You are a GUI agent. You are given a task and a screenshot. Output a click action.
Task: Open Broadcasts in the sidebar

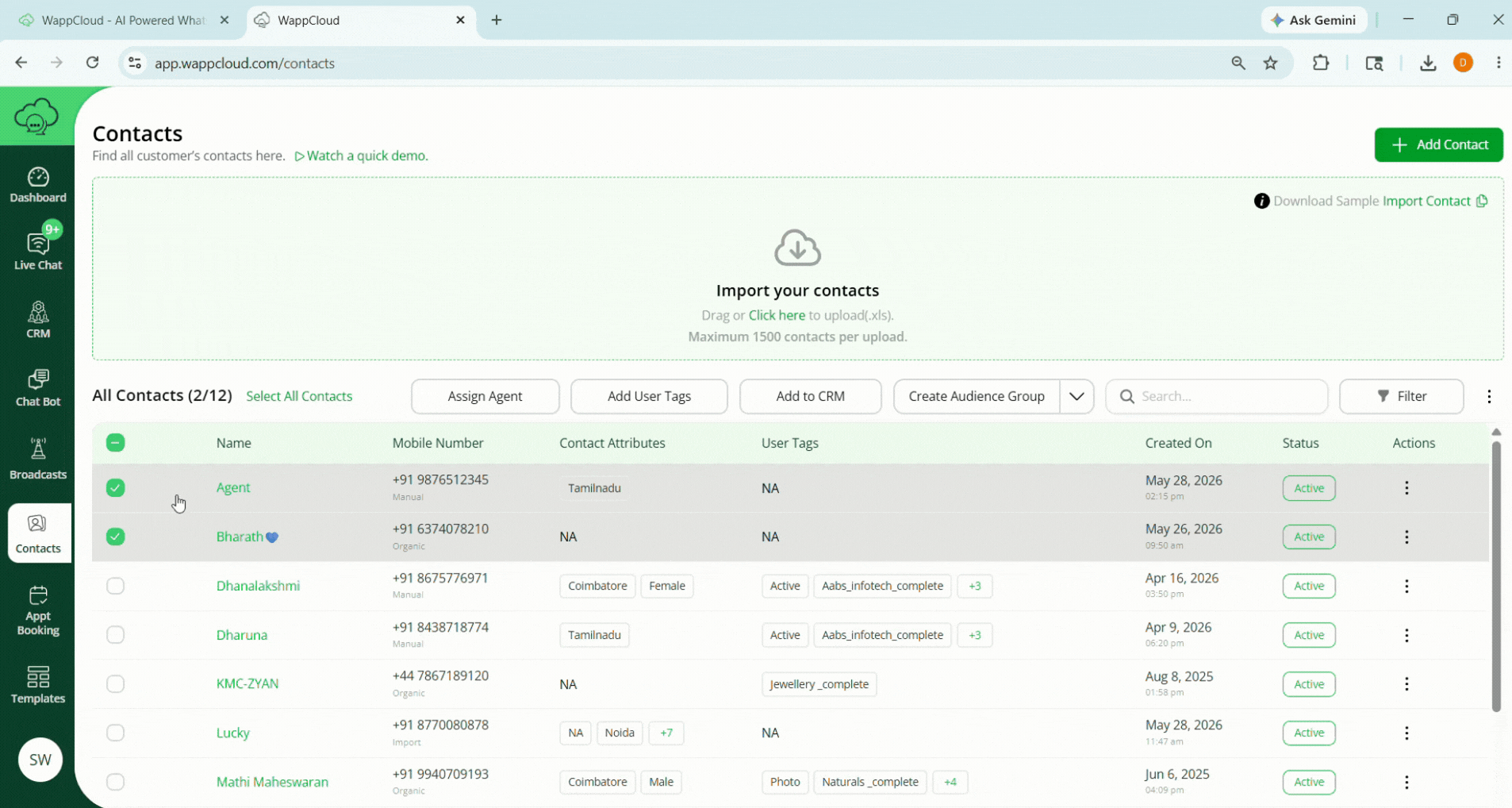click(38, 459)
